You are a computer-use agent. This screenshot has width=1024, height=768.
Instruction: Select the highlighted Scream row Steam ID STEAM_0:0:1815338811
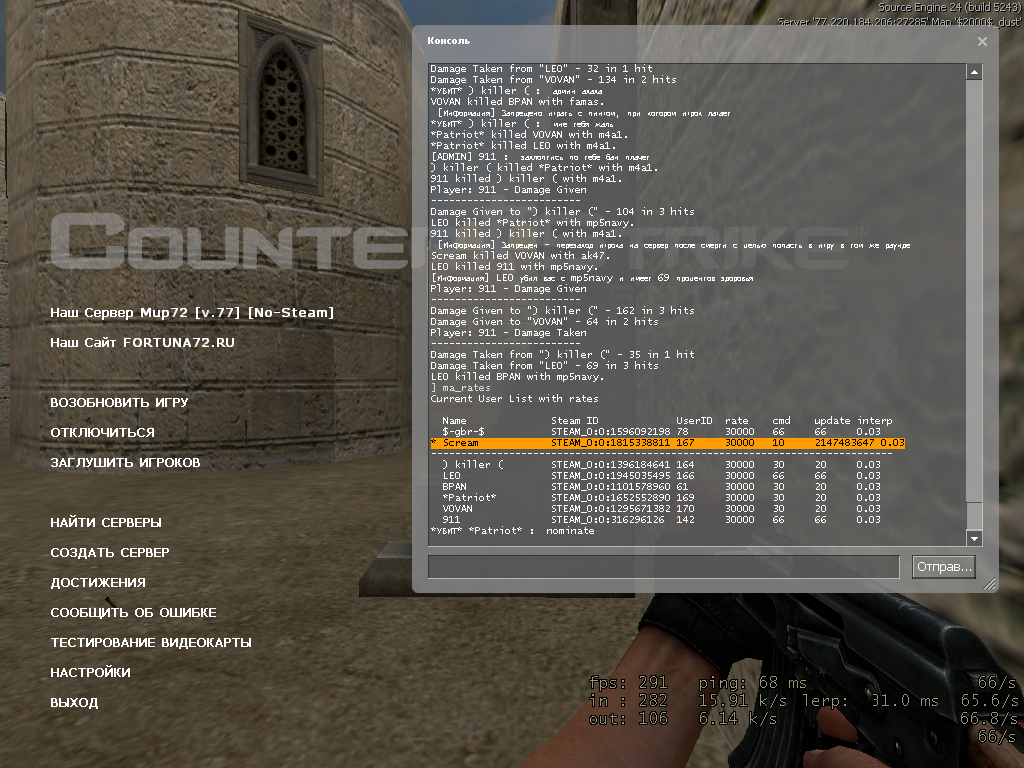coord(611,443)
